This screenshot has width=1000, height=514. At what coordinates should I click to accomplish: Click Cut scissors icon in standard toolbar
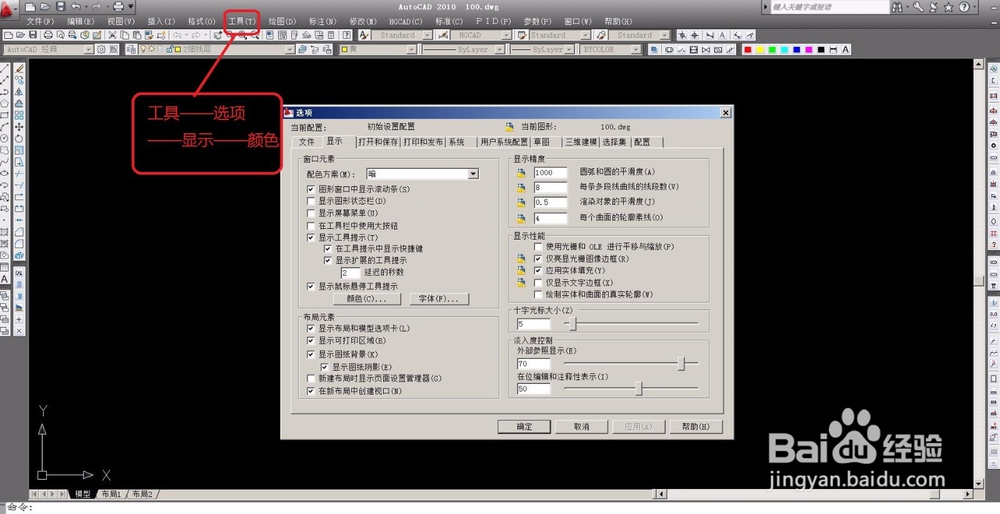(113, 35)
